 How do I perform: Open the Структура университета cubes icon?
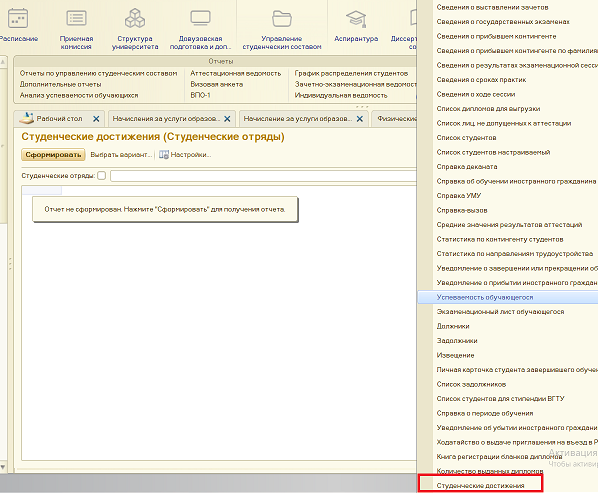click(135, 18)
